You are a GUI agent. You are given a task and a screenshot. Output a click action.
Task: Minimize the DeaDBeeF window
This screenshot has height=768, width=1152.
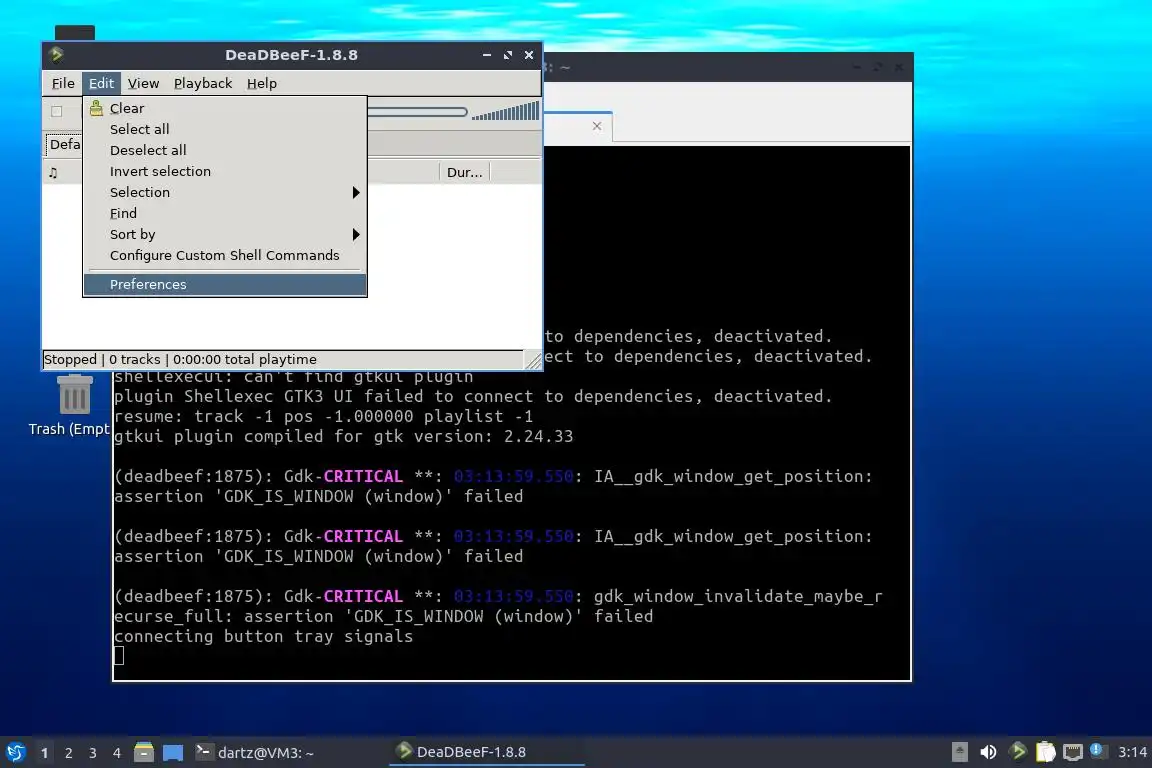(x=486, y=55)
